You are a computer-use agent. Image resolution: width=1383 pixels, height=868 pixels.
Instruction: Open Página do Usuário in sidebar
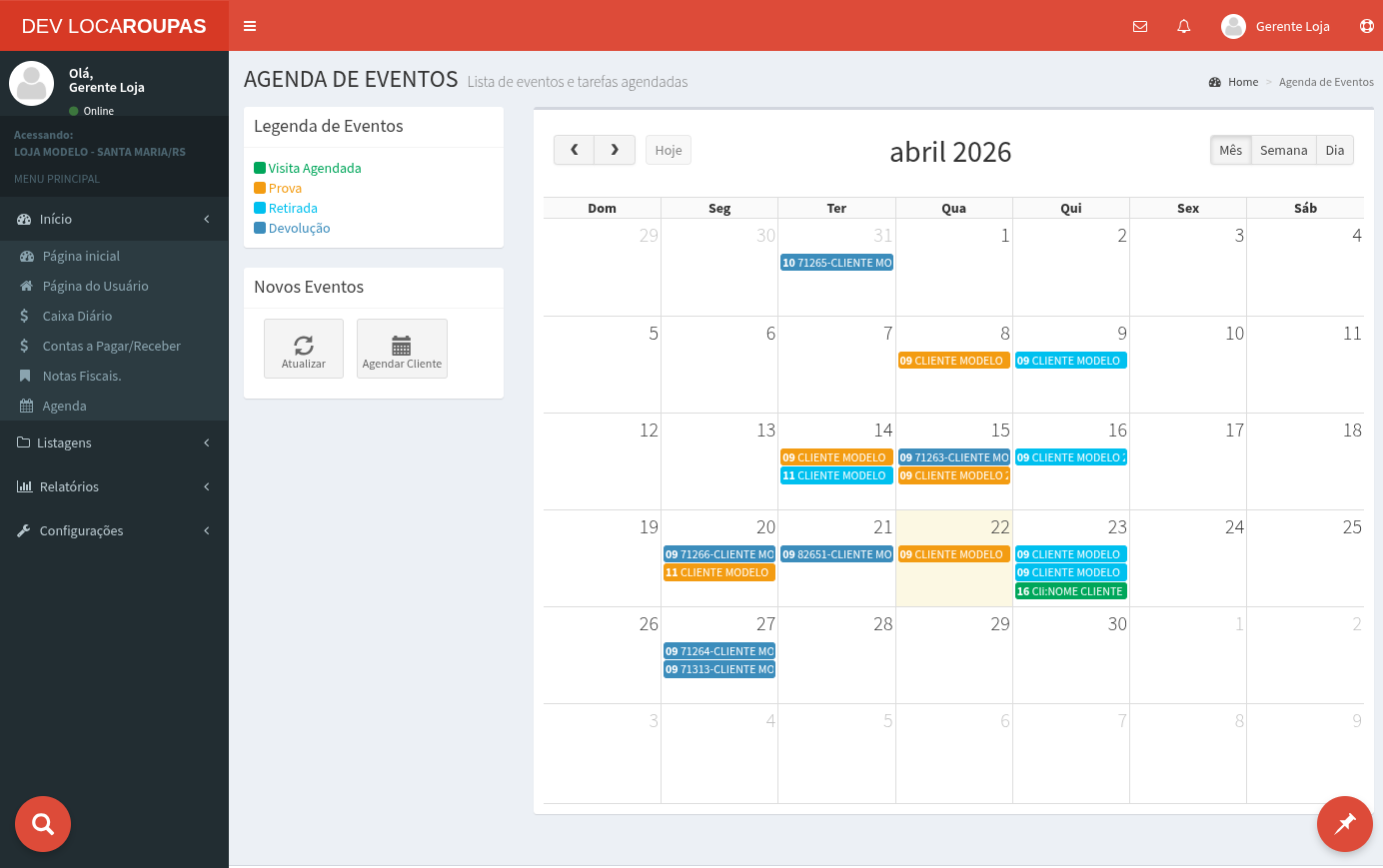click(x=114, y=286)
